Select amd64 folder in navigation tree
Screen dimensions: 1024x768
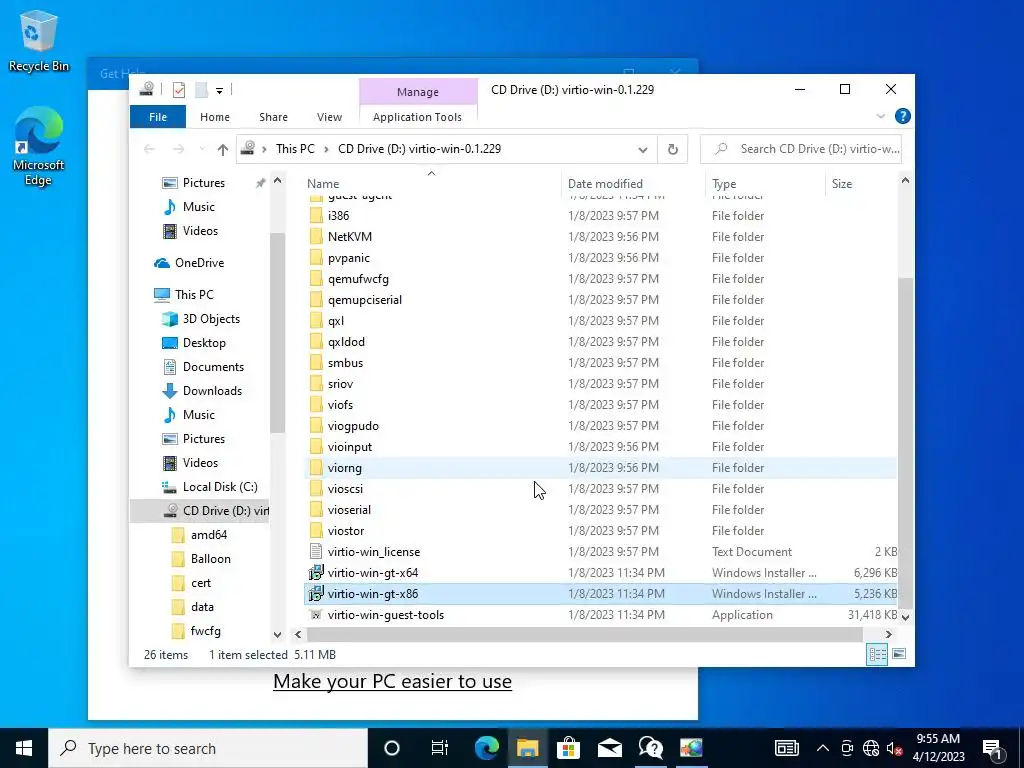[199, 535]
